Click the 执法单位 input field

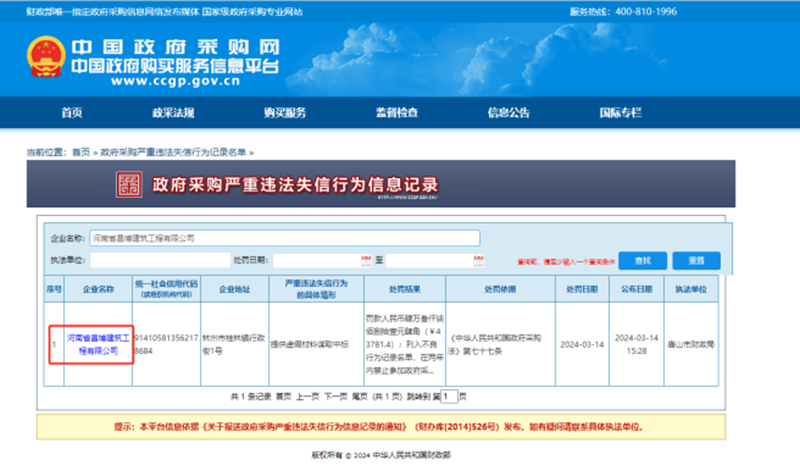160,260
